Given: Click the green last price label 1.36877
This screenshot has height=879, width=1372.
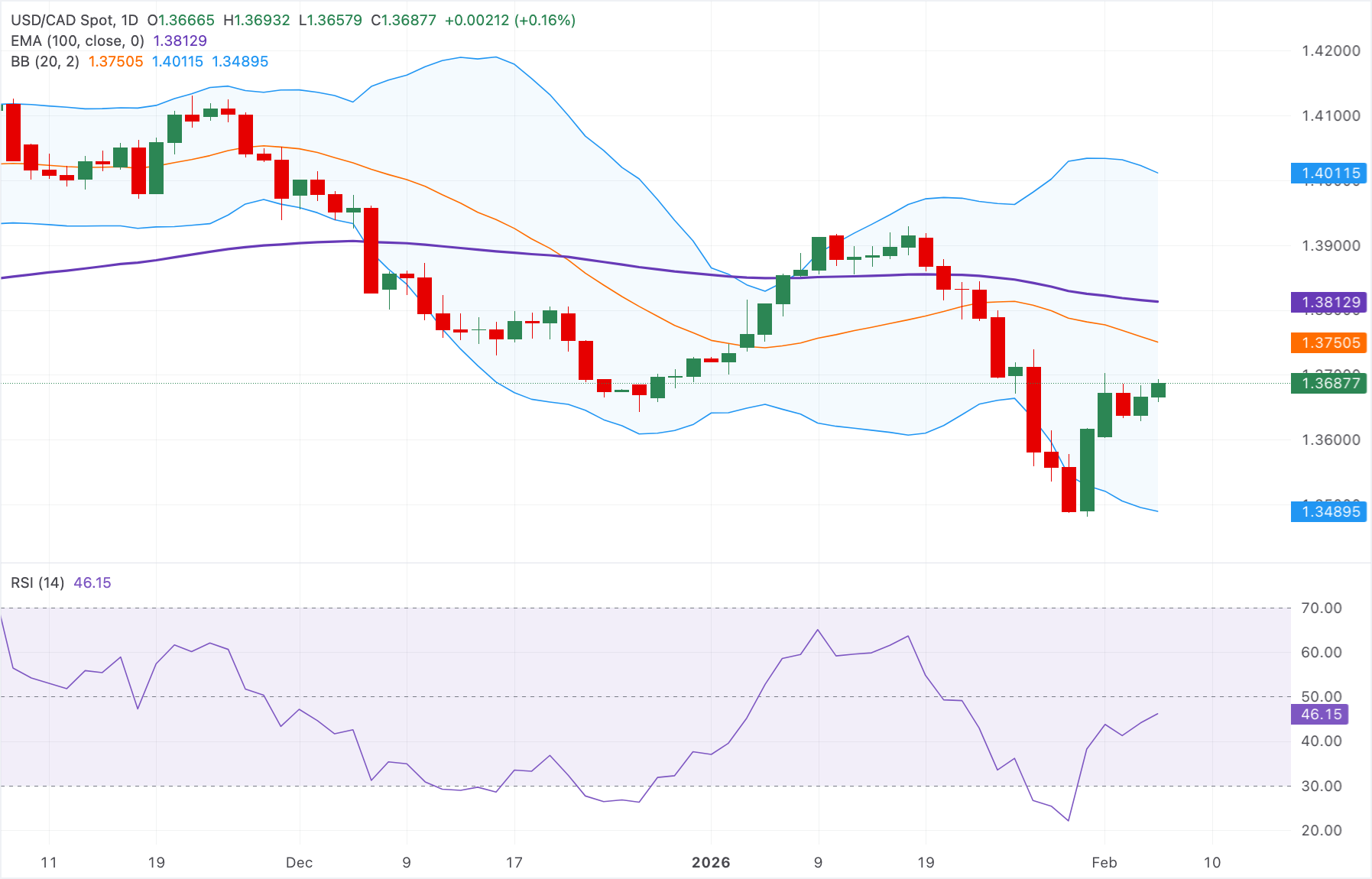Looking at the screenshot, I should (x=1330, y=384).
